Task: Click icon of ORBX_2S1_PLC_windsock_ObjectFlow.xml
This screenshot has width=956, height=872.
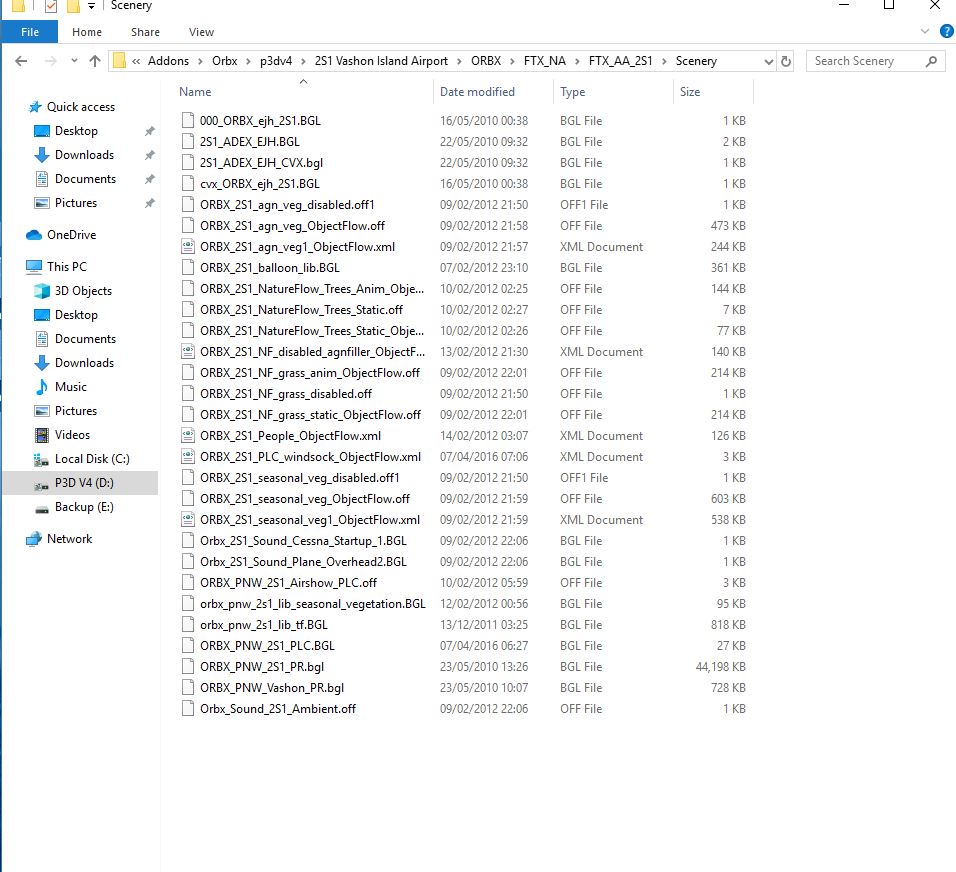Action: [188, 457]
